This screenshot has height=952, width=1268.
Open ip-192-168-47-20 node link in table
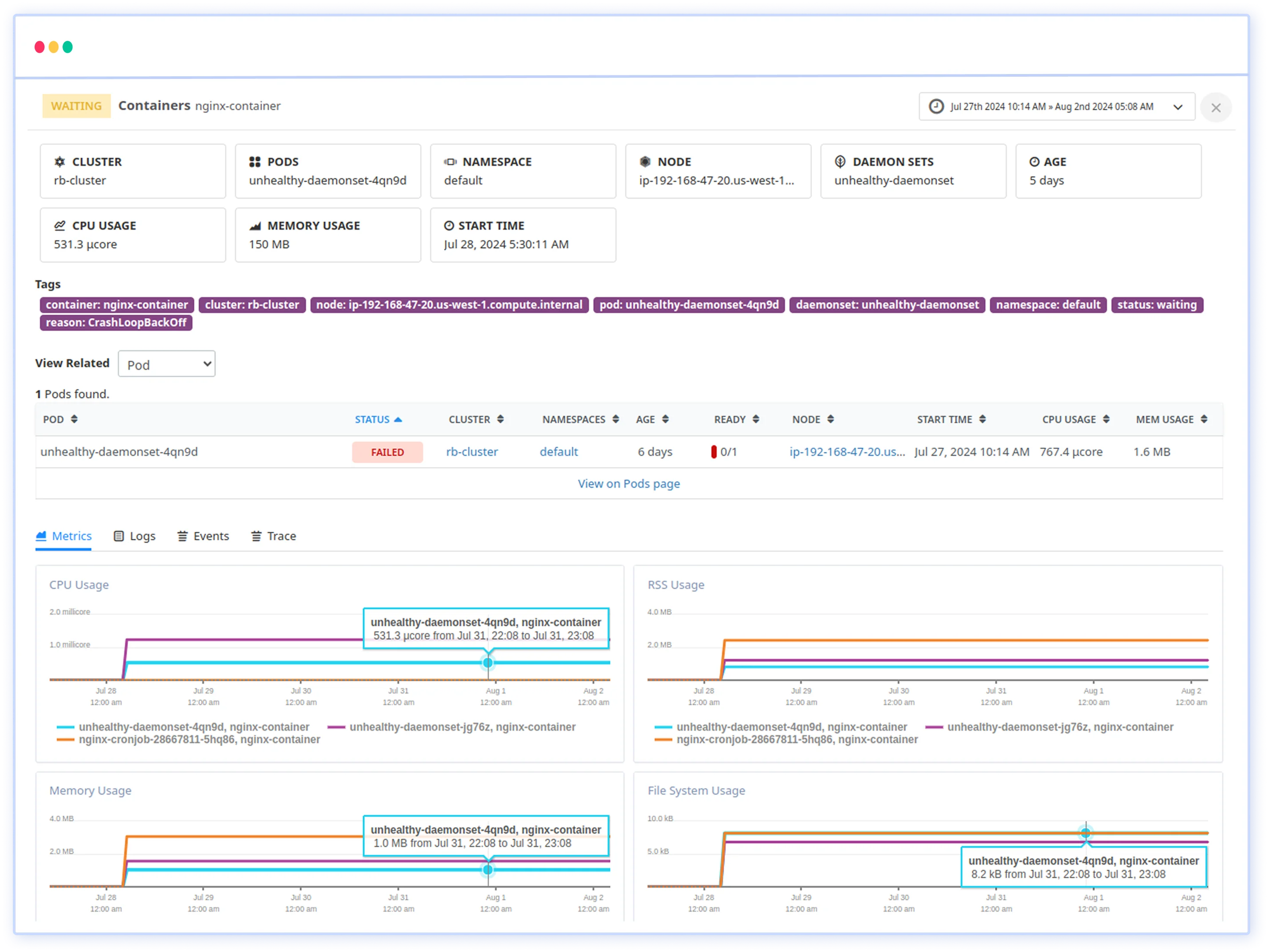click(847, 452)
